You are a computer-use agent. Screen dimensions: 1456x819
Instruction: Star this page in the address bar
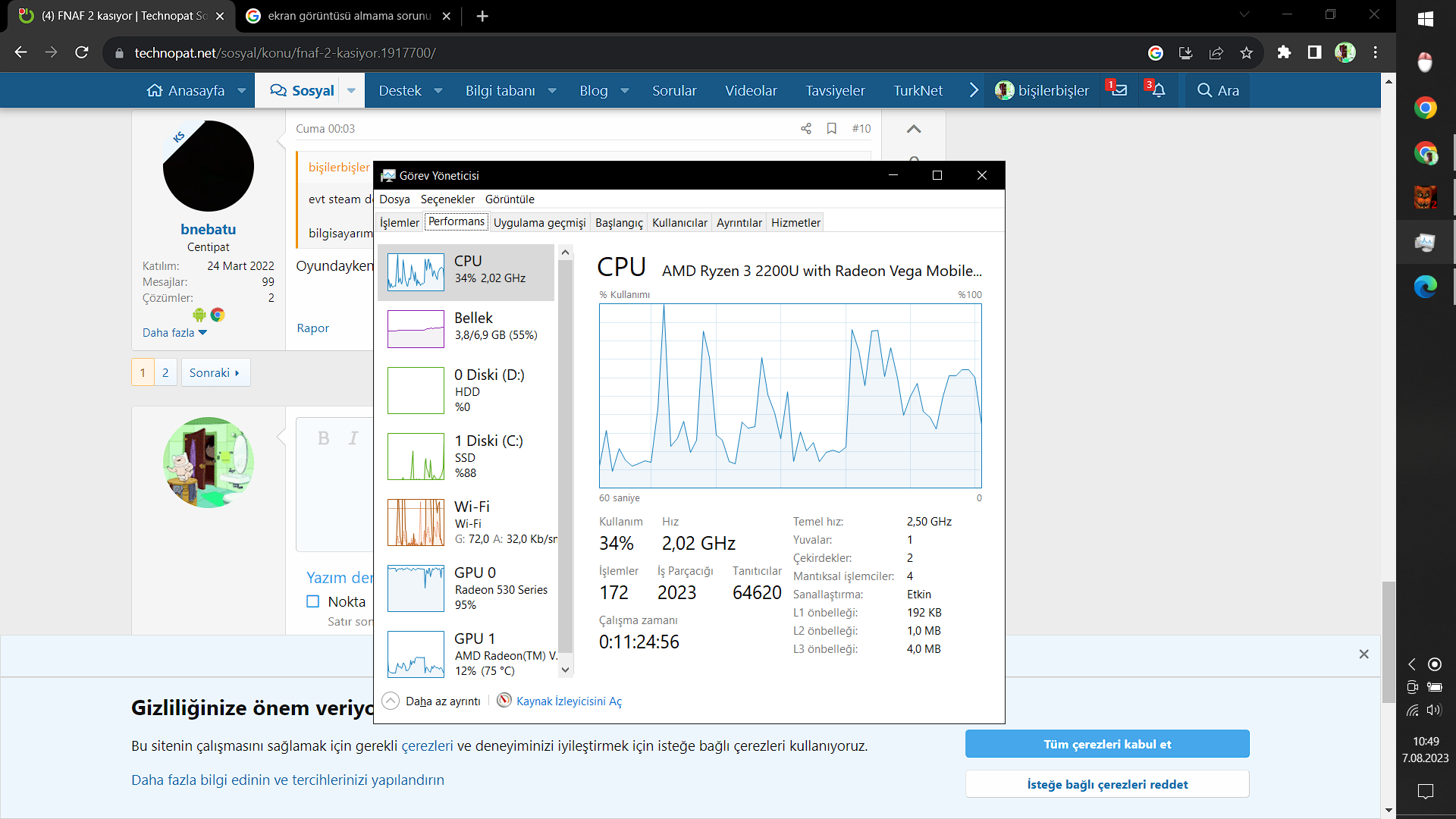point(1247,52)
